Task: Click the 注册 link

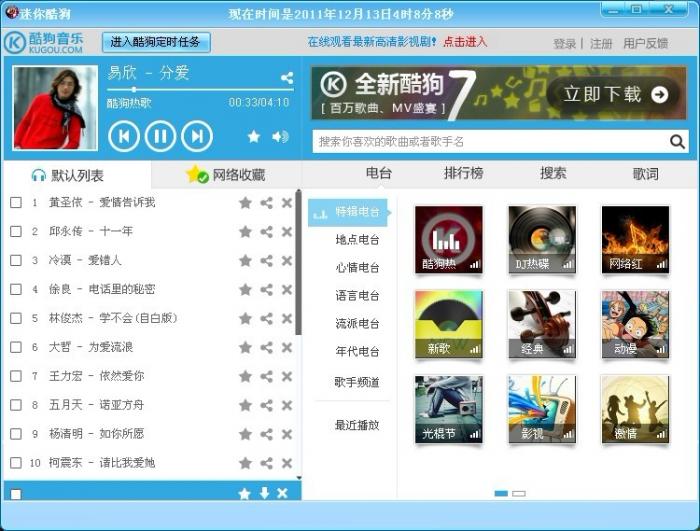Action: click(x=601, y=43)
